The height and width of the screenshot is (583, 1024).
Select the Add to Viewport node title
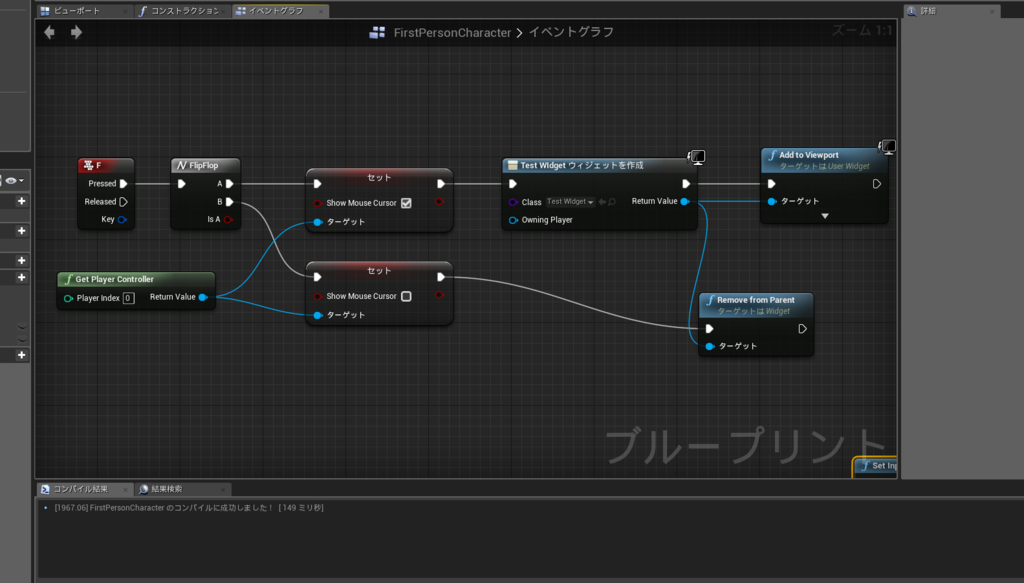808,155
